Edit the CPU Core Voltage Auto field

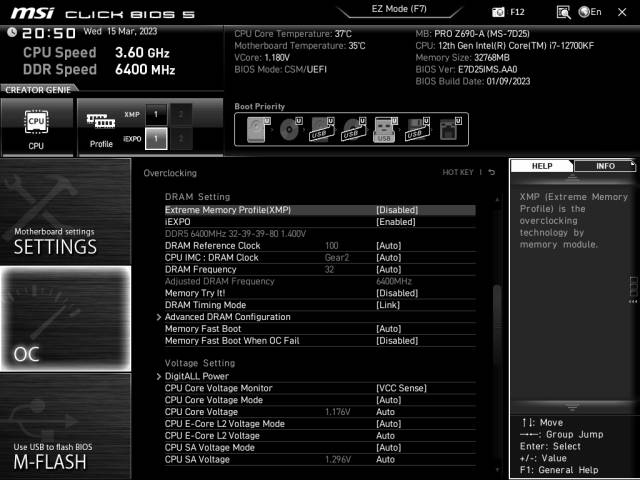click(x=385, y=412)
